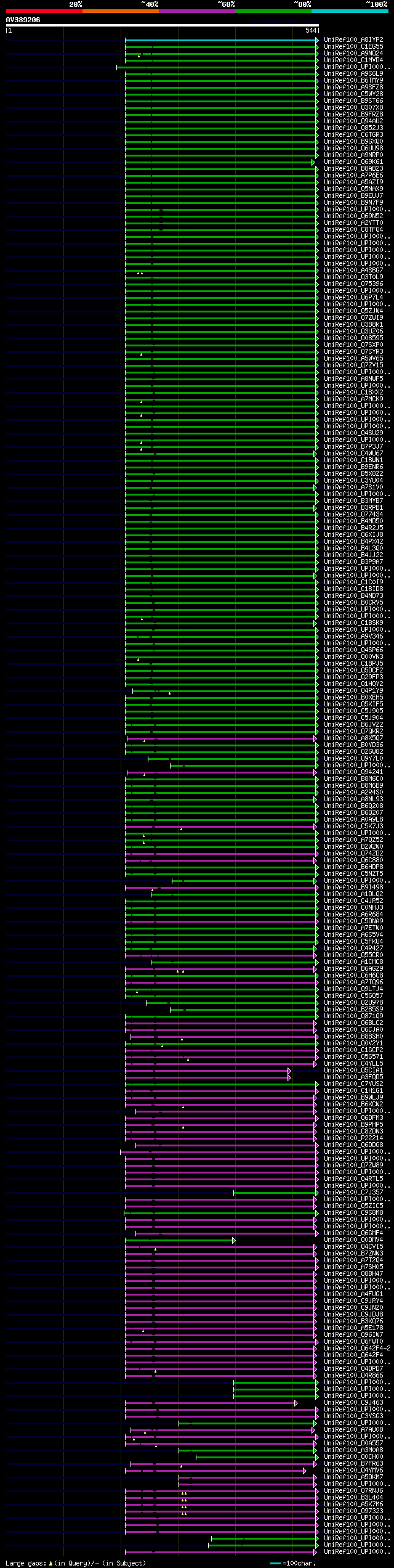Select label UniRef100_Q6C880

[353, 860]
